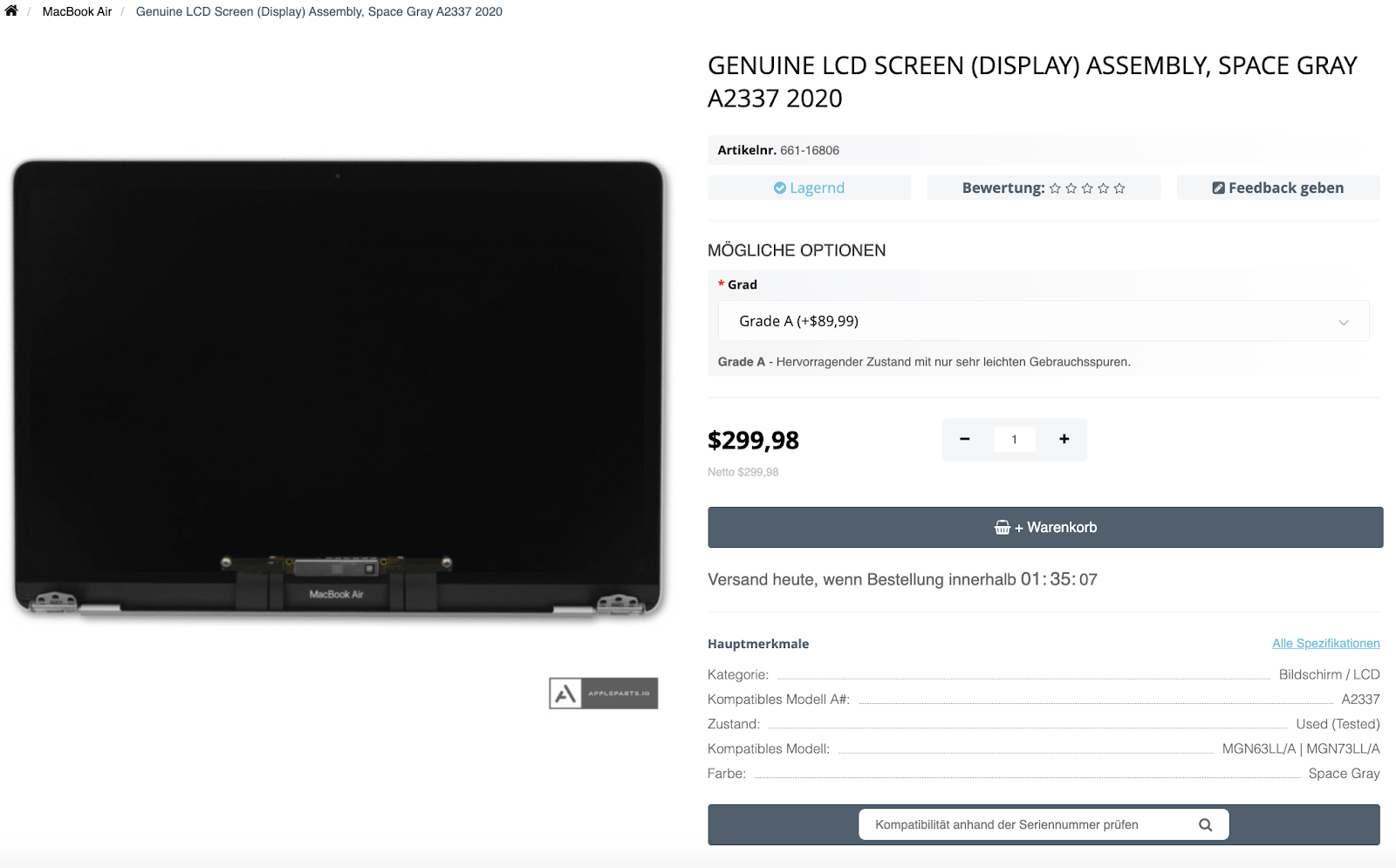Screen dimensions: 1396x868
Task: Select the first rating star
Action: point(1055,188)
